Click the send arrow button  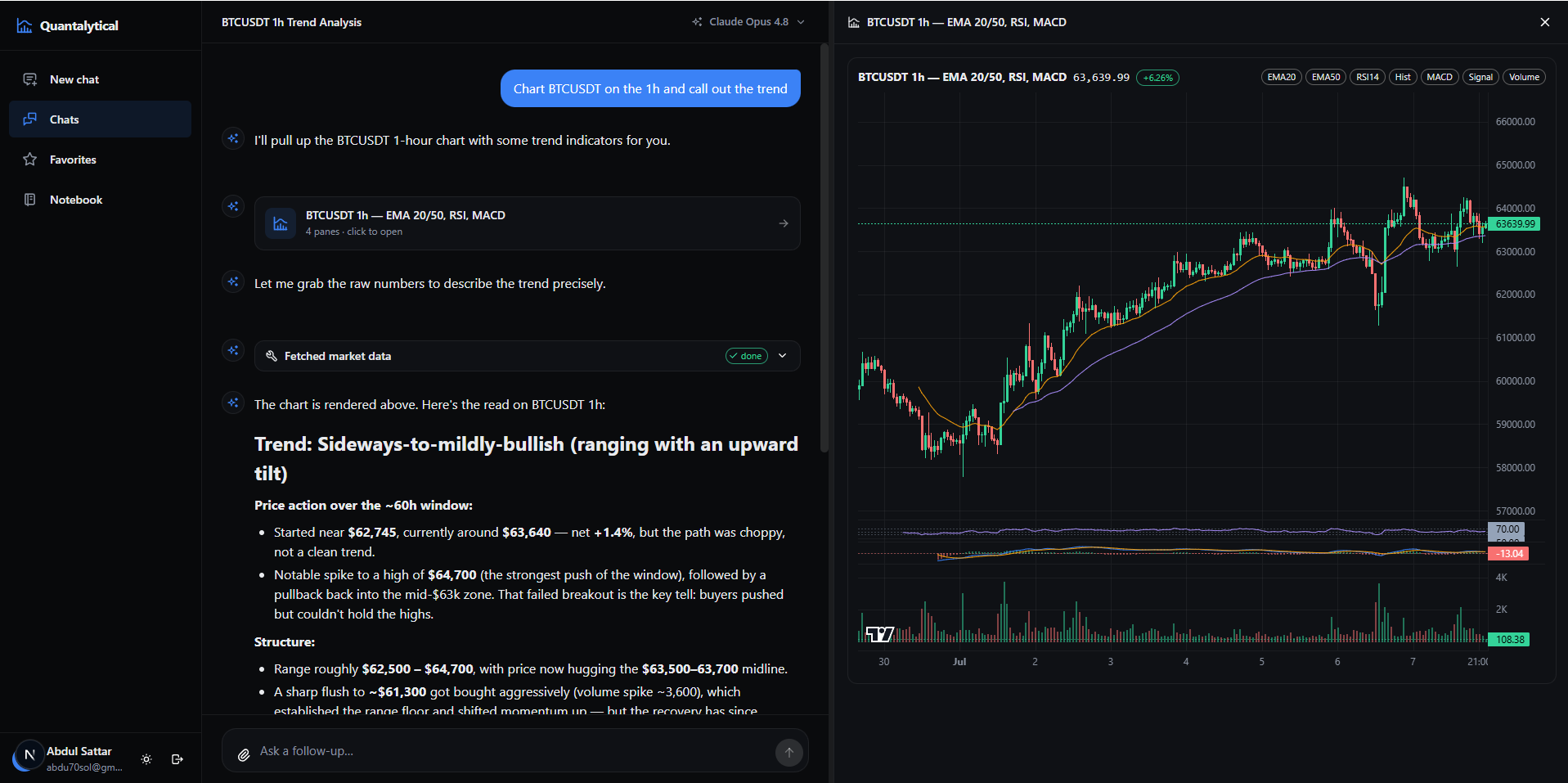tap(788, 753)
